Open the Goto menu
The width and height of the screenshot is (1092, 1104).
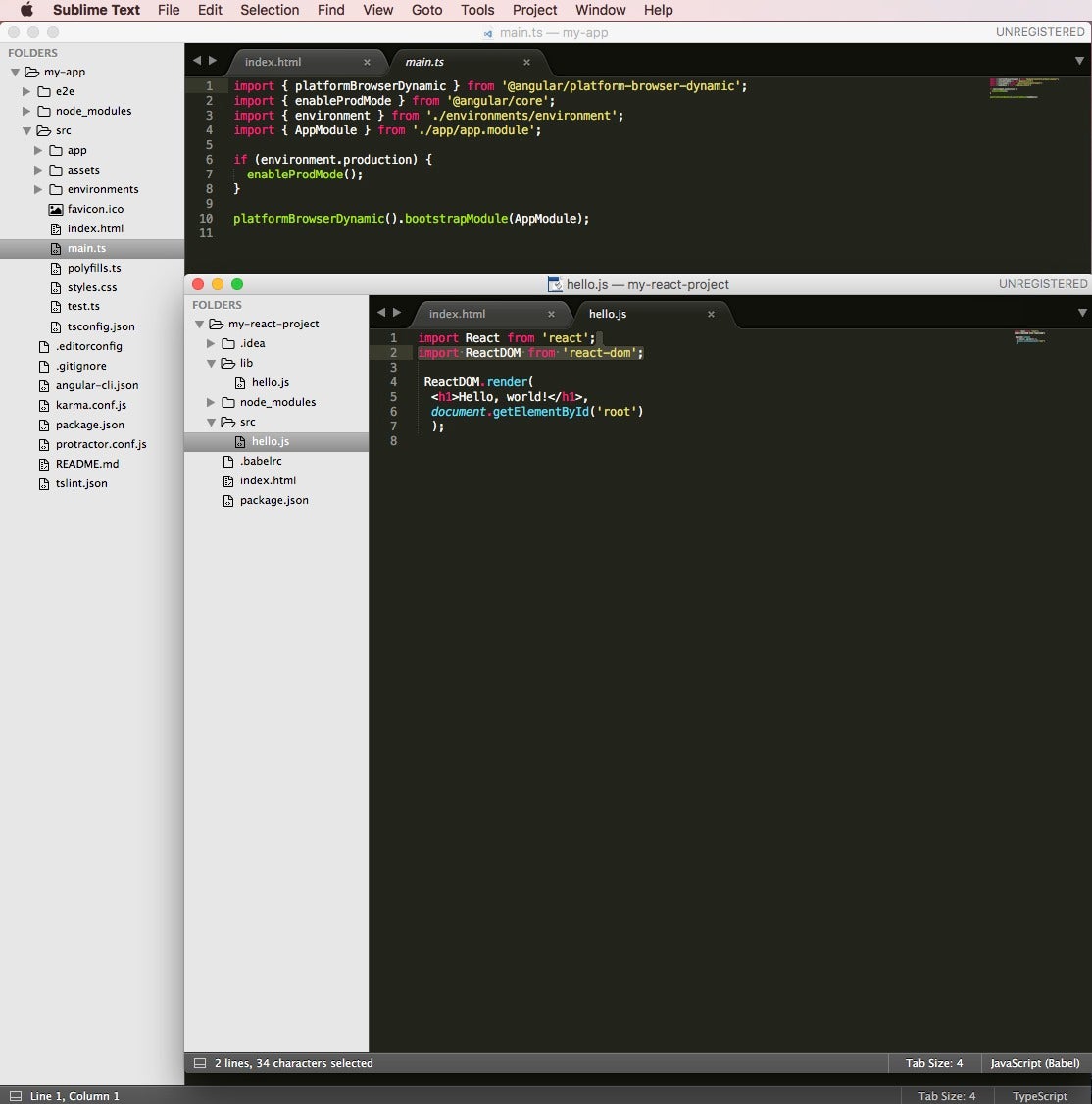pos(426,10)
